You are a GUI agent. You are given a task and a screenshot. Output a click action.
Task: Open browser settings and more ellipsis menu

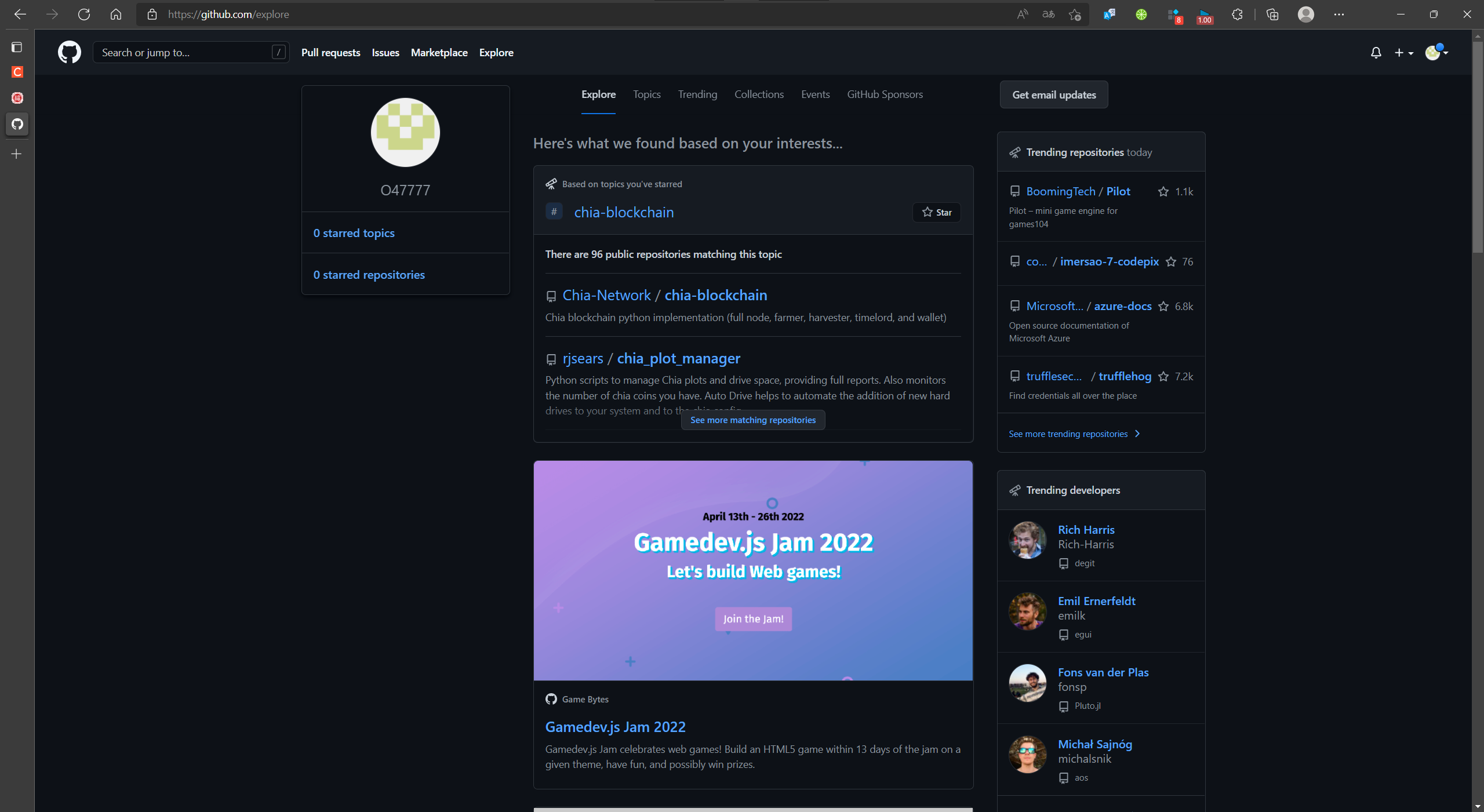tap(1338, 14)
